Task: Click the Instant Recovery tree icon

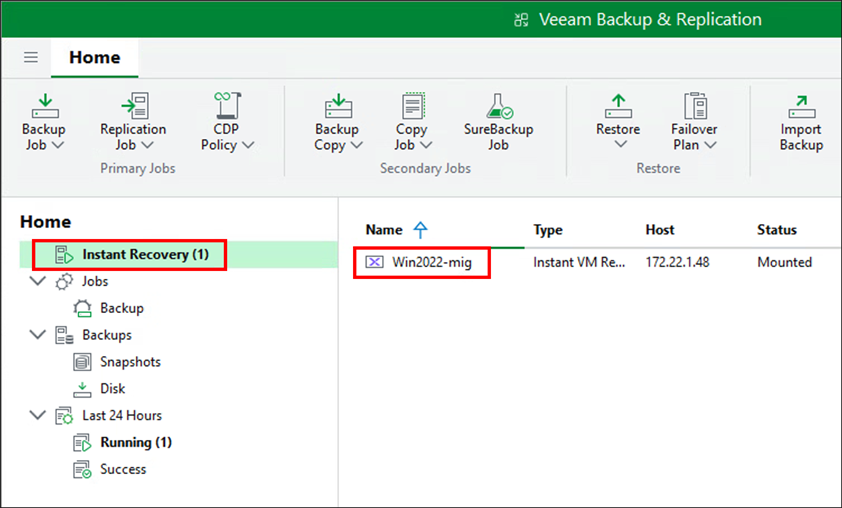Action: [64, 255]
